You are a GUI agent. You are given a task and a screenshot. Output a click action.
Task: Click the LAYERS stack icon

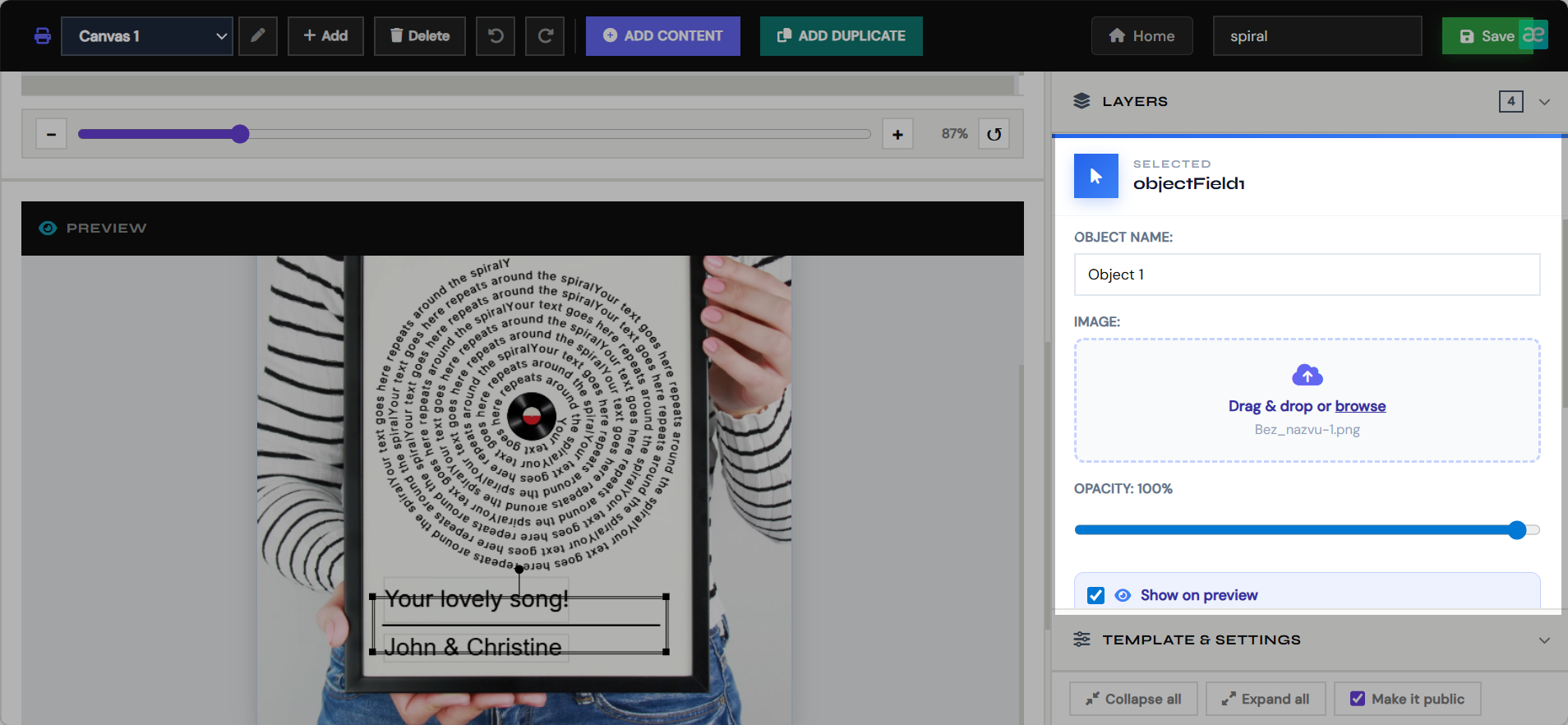pos(1081,101)
